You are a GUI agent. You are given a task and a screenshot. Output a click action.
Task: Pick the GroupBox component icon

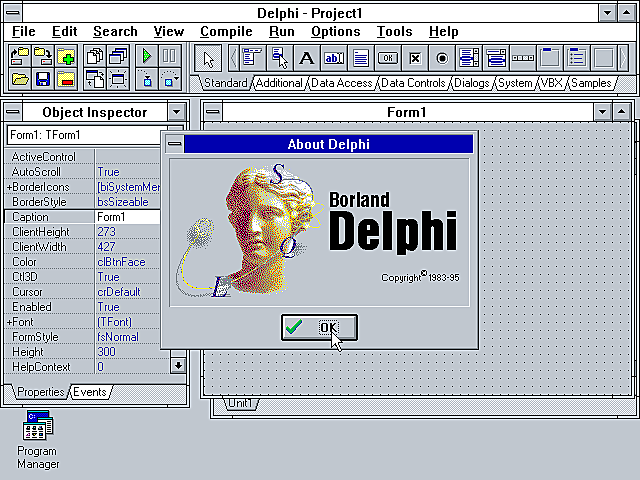(550, 58)
